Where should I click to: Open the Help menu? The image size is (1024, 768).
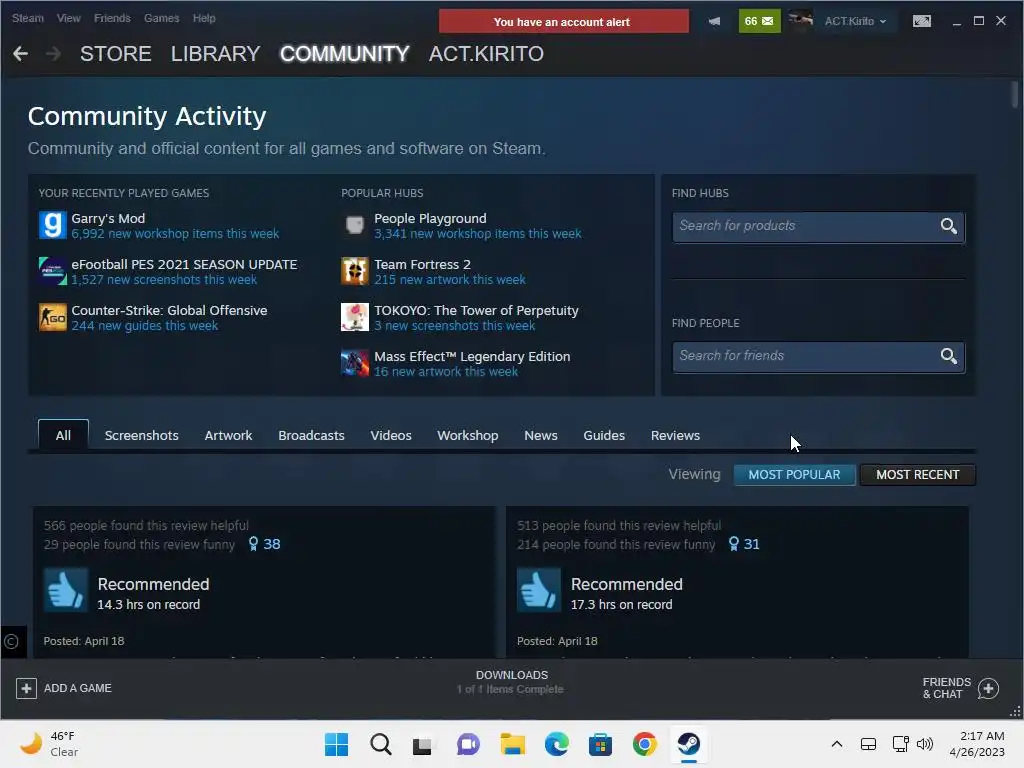[204, 18]
